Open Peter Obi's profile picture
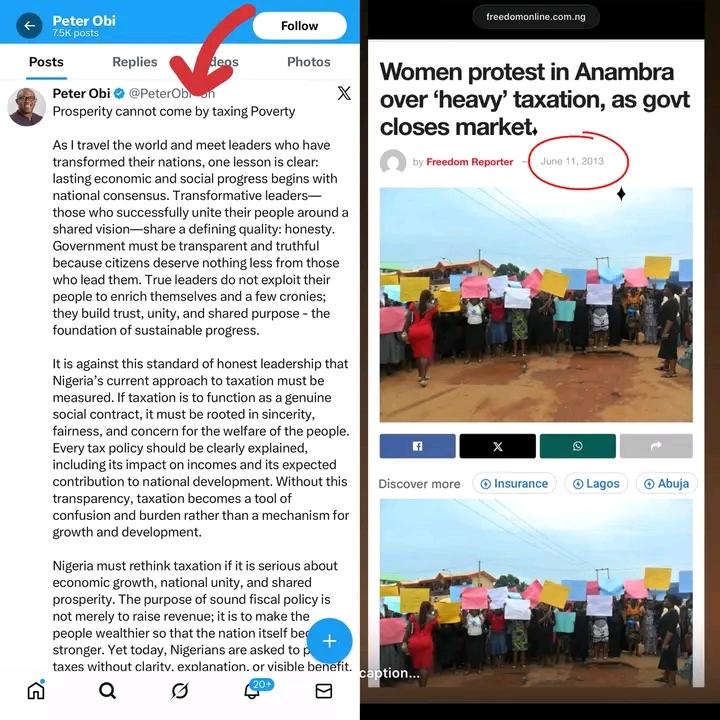Screen dimensions: 720x720 (27, 107)
